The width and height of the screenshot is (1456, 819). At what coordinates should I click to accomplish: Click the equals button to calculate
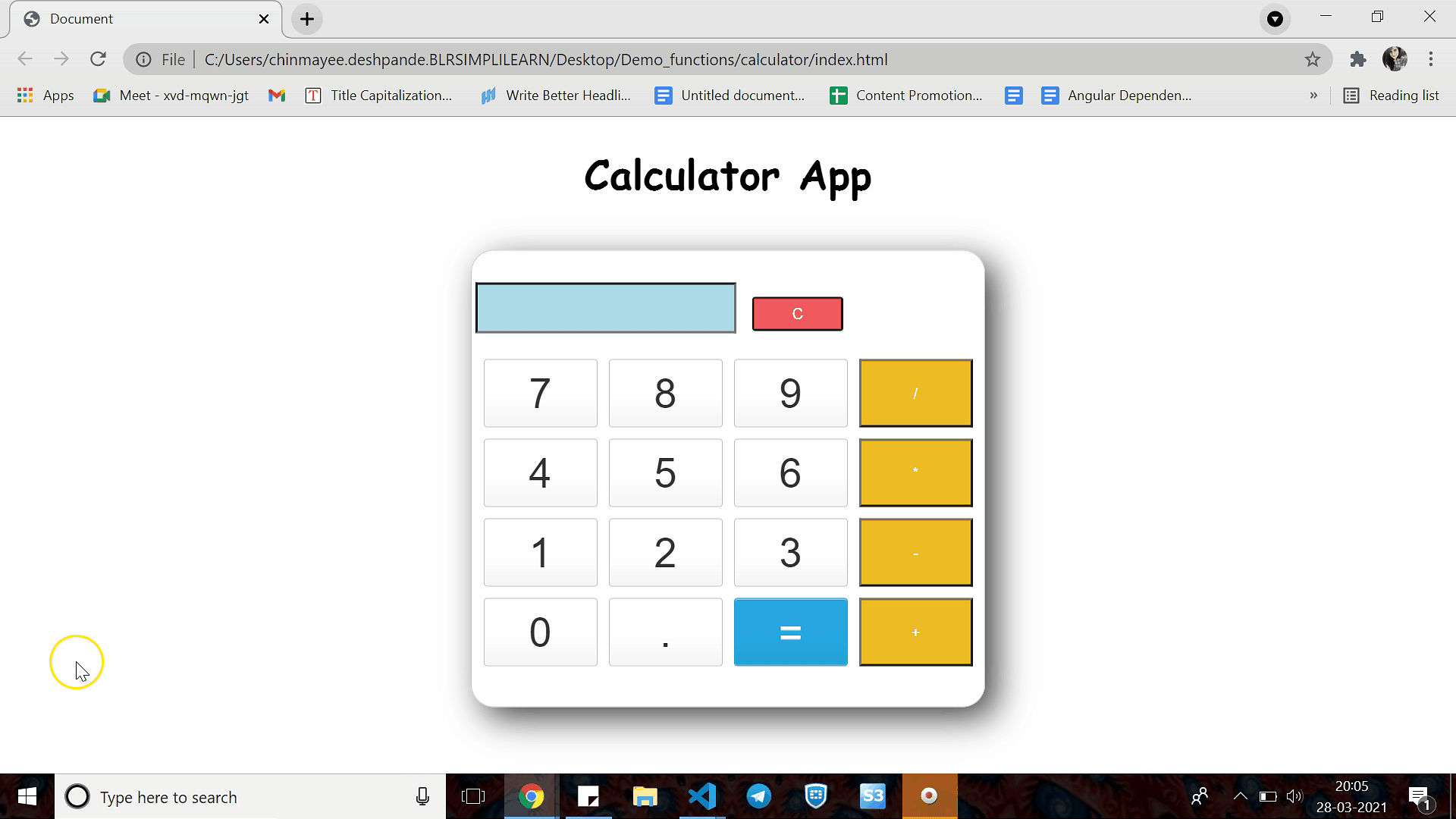tap(790, 631)
